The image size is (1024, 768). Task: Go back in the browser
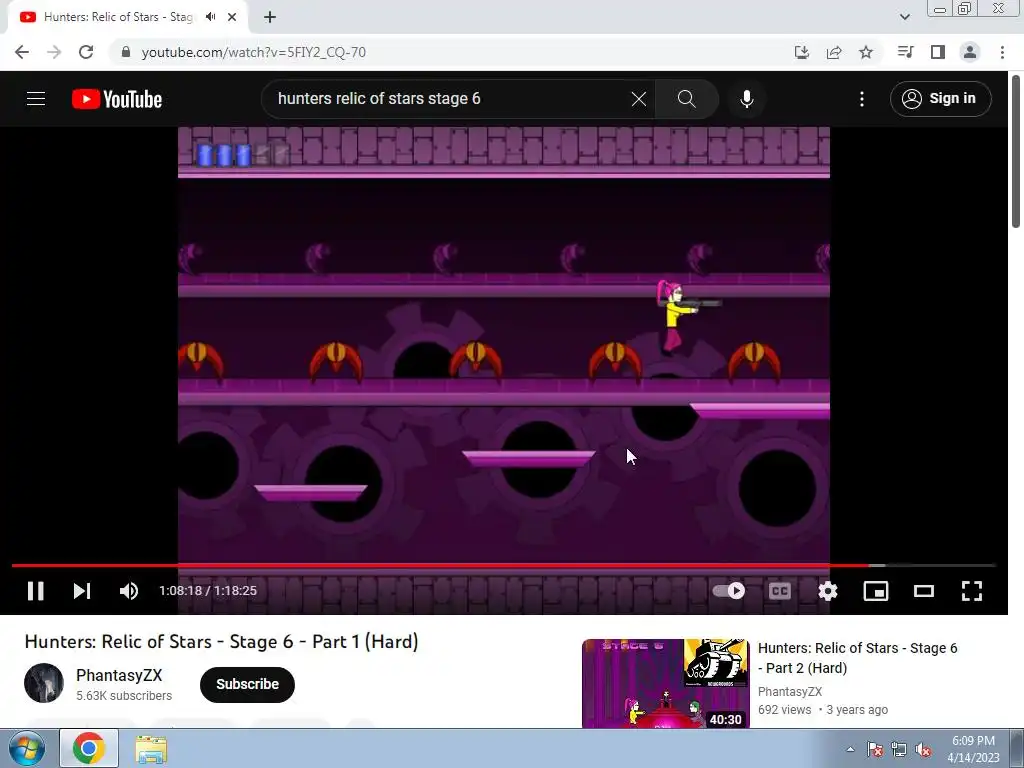22,52
